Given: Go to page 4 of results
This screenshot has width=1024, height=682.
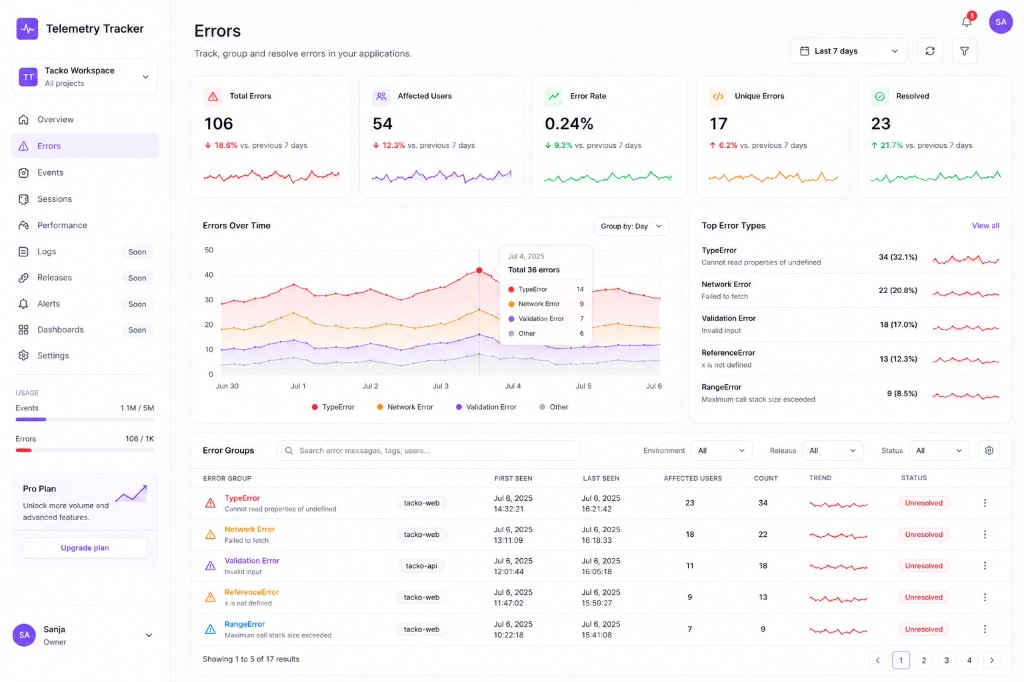Looking at the screenshot, I should pyautogui.click(x=969, y=660).
